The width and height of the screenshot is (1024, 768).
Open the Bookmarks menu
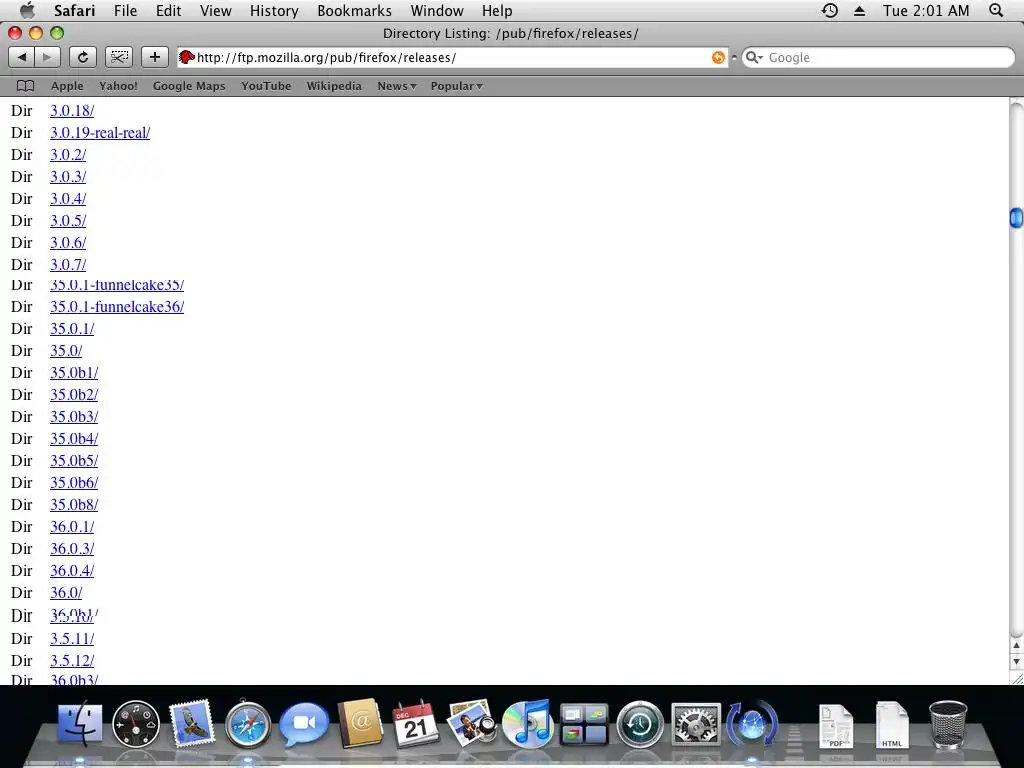355,10
